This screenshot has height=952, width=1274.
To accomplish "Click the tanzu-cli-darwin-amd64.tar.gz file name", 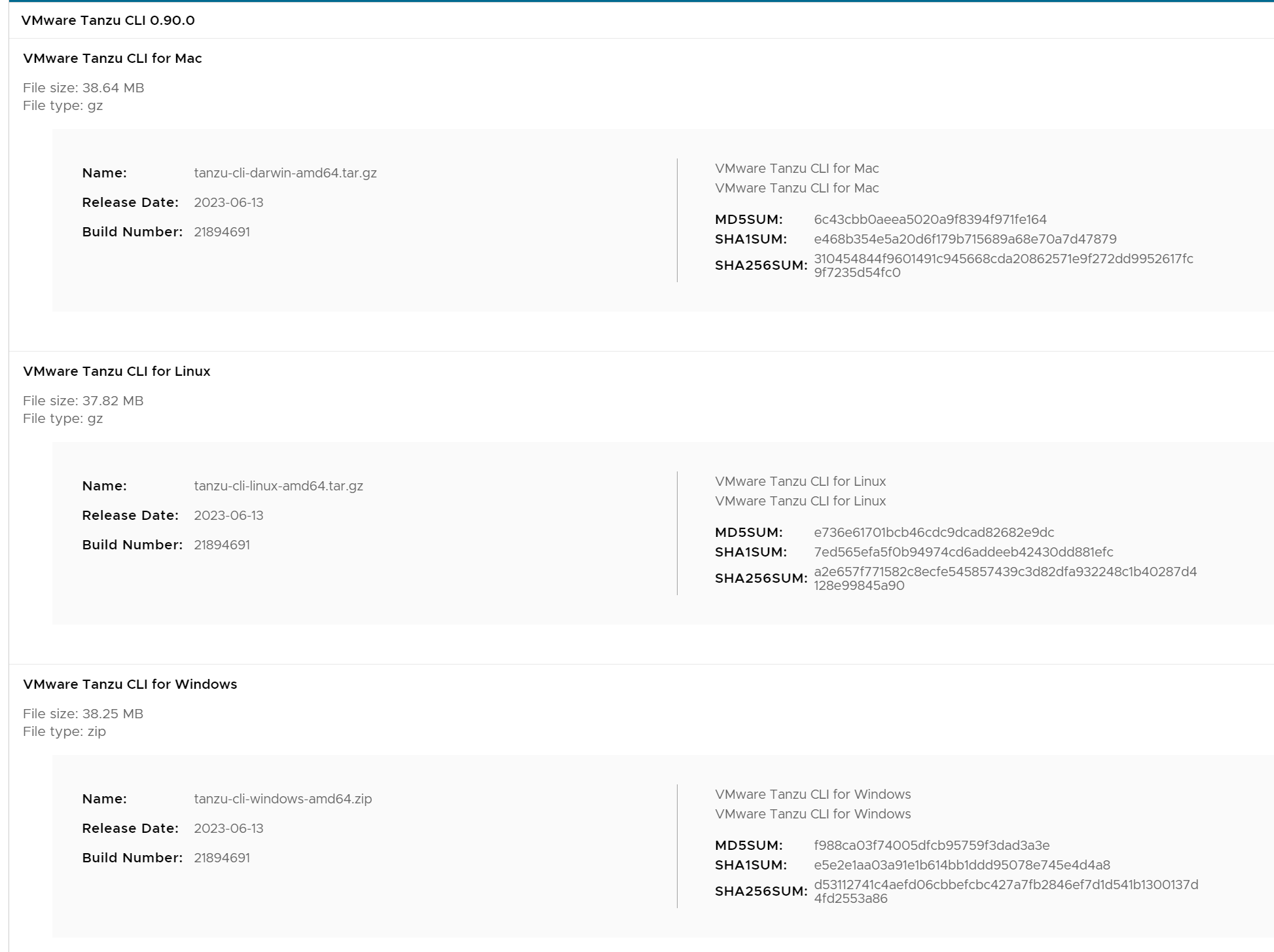I will 285,173.
